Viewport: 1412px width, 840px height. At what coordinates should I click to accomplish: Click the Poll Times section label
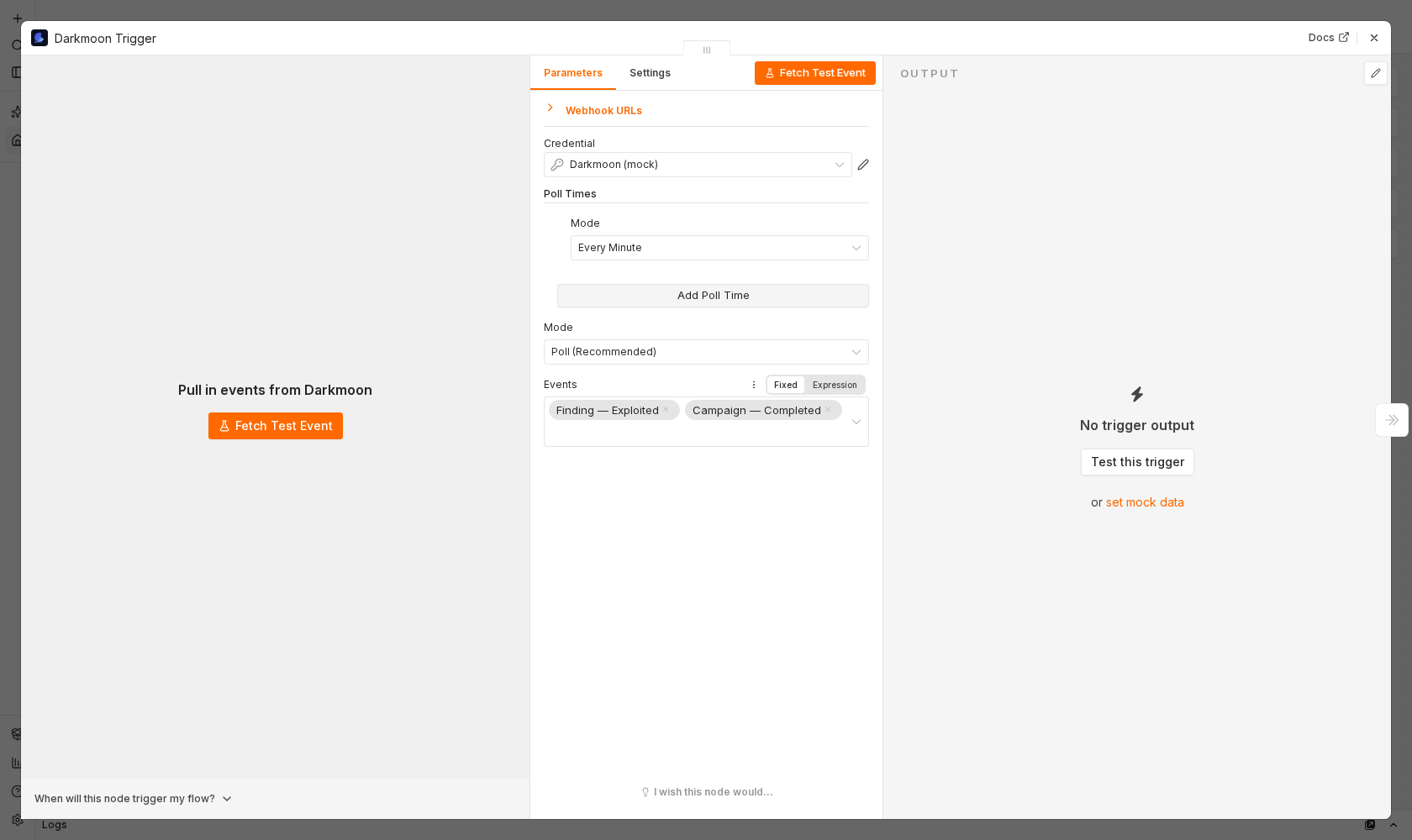click(x=570, y=194)
